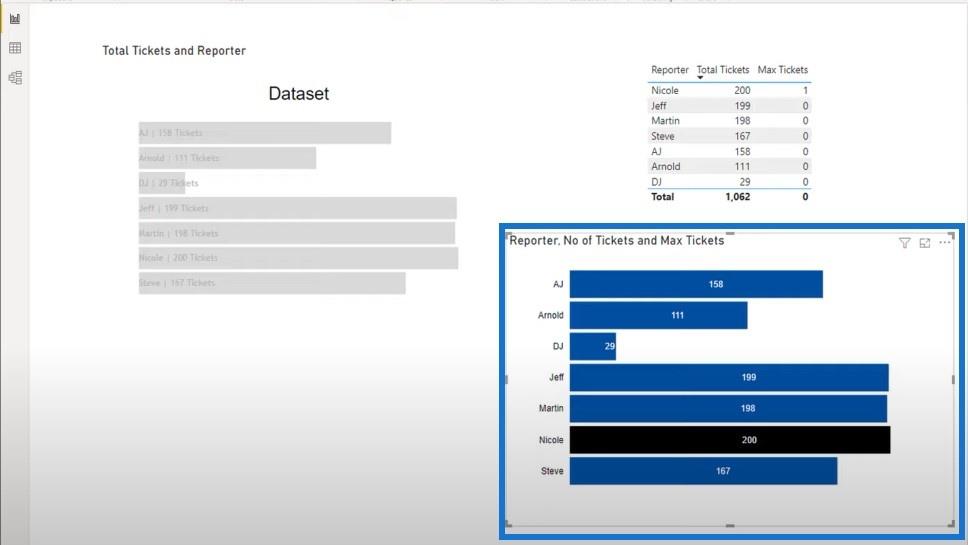Select grey bar labeled DJ | 29 Tickets
Screen dimensions: 968x545
coord(162,183)
